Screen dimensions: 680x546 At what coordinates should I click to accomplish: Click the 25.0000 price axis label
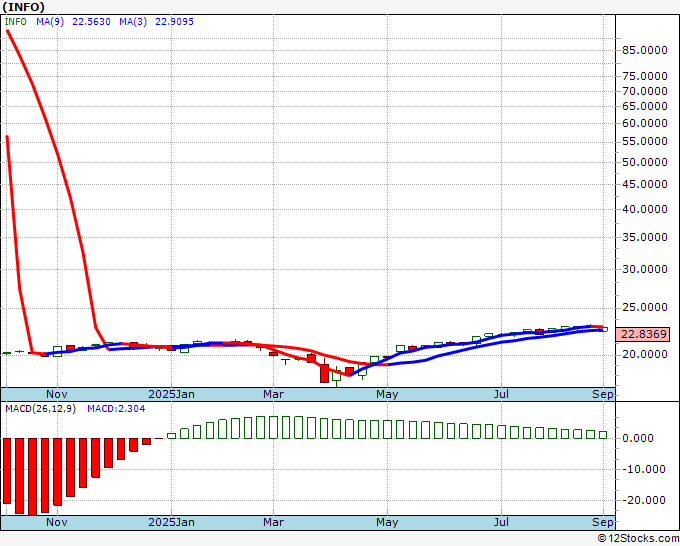644,307
